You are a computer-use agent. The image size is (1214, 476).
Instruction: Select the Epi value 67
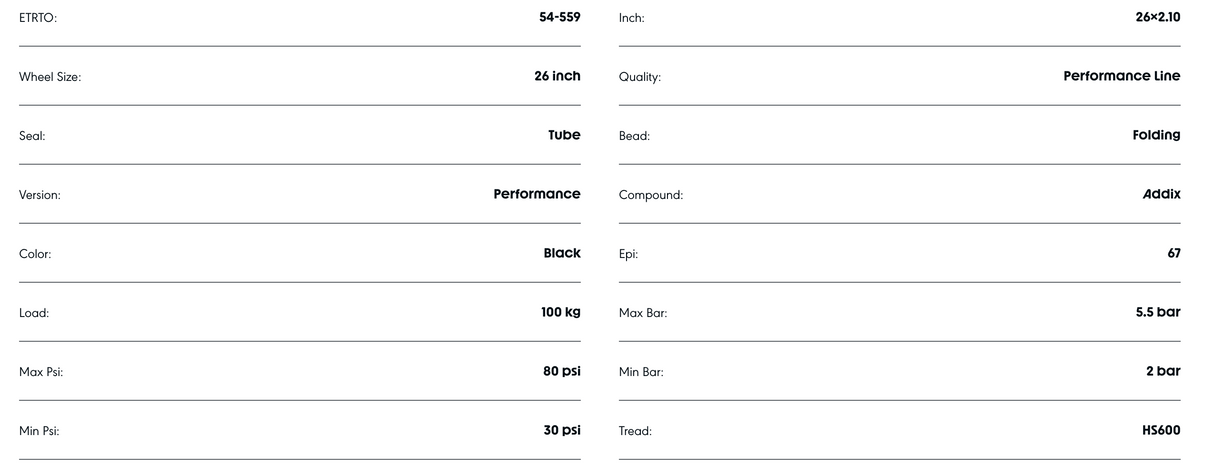[x=1173, y=253]
